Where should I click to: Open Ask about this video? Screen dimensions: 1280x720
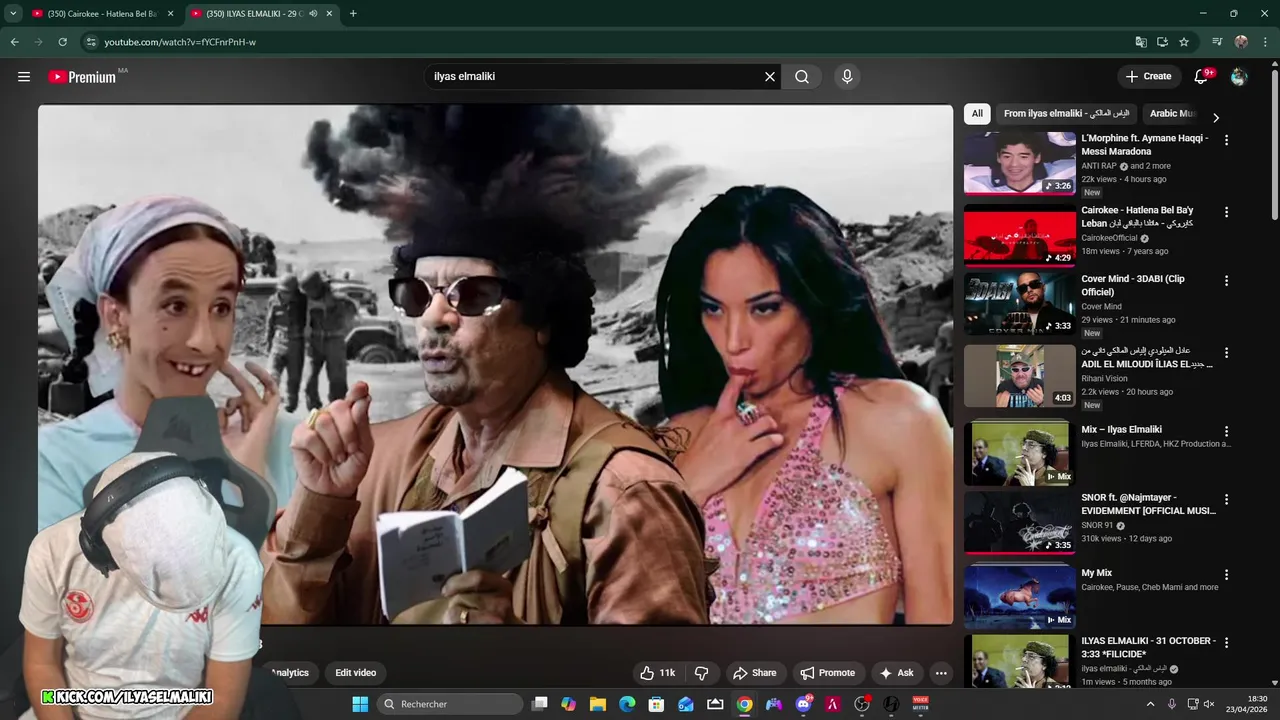(x=896, y=673)
